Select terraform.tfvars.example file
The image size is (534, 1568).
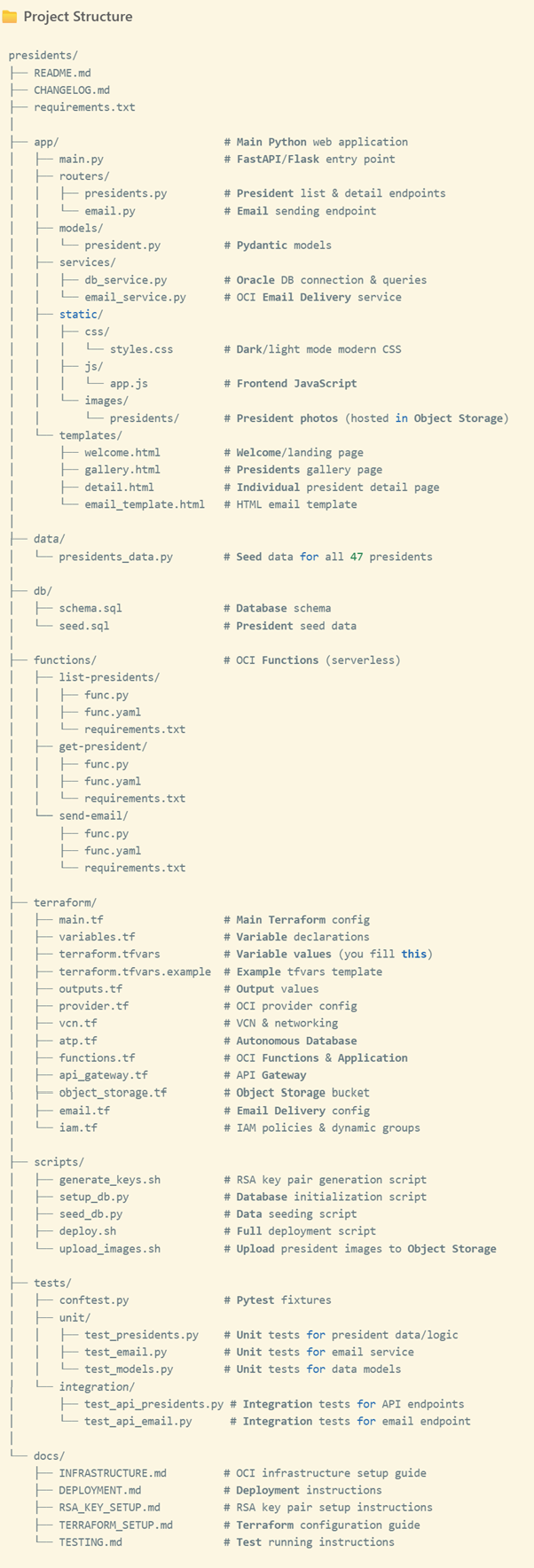135,971
